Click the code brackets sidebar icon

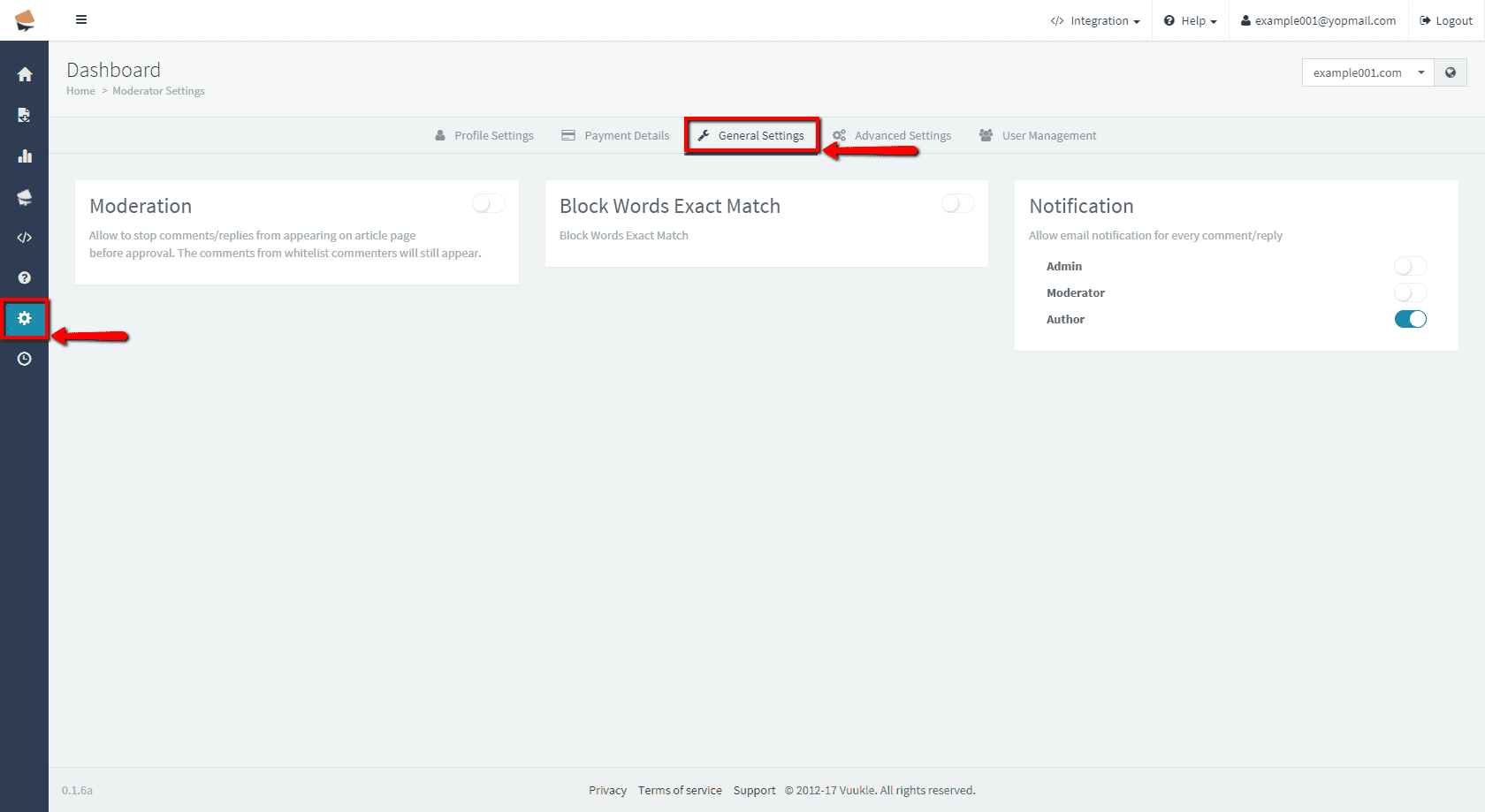click(25, 238)
